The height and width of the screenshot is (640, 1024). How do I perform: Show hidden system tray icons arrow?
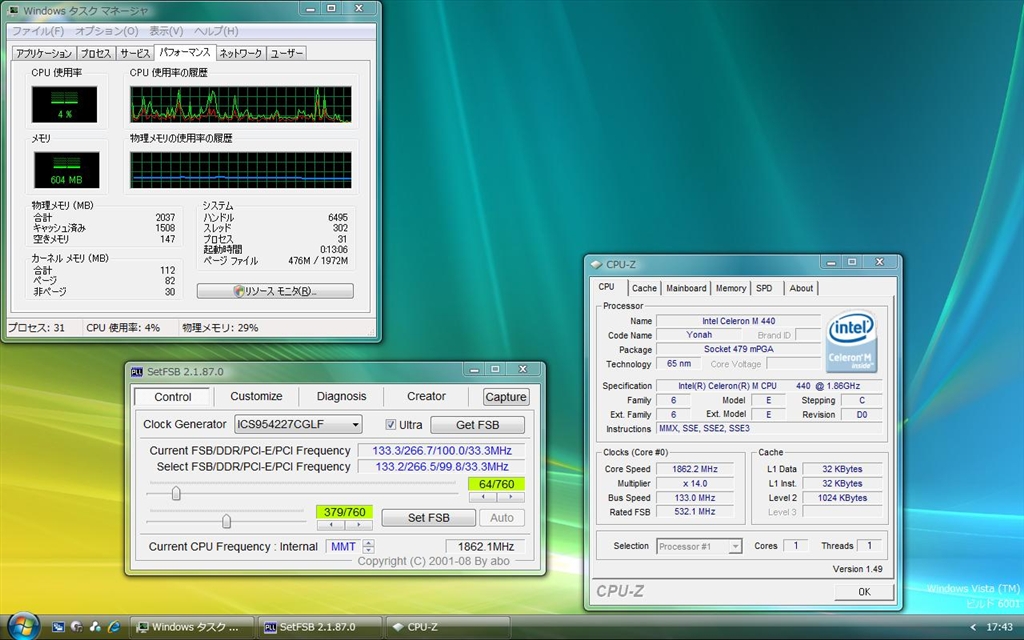point(974,627)
